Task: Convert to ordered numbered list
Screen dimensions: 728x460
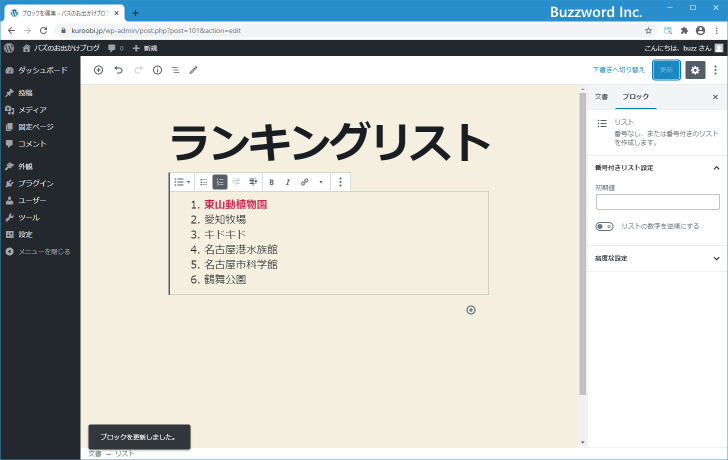Action: click(220, 182)
